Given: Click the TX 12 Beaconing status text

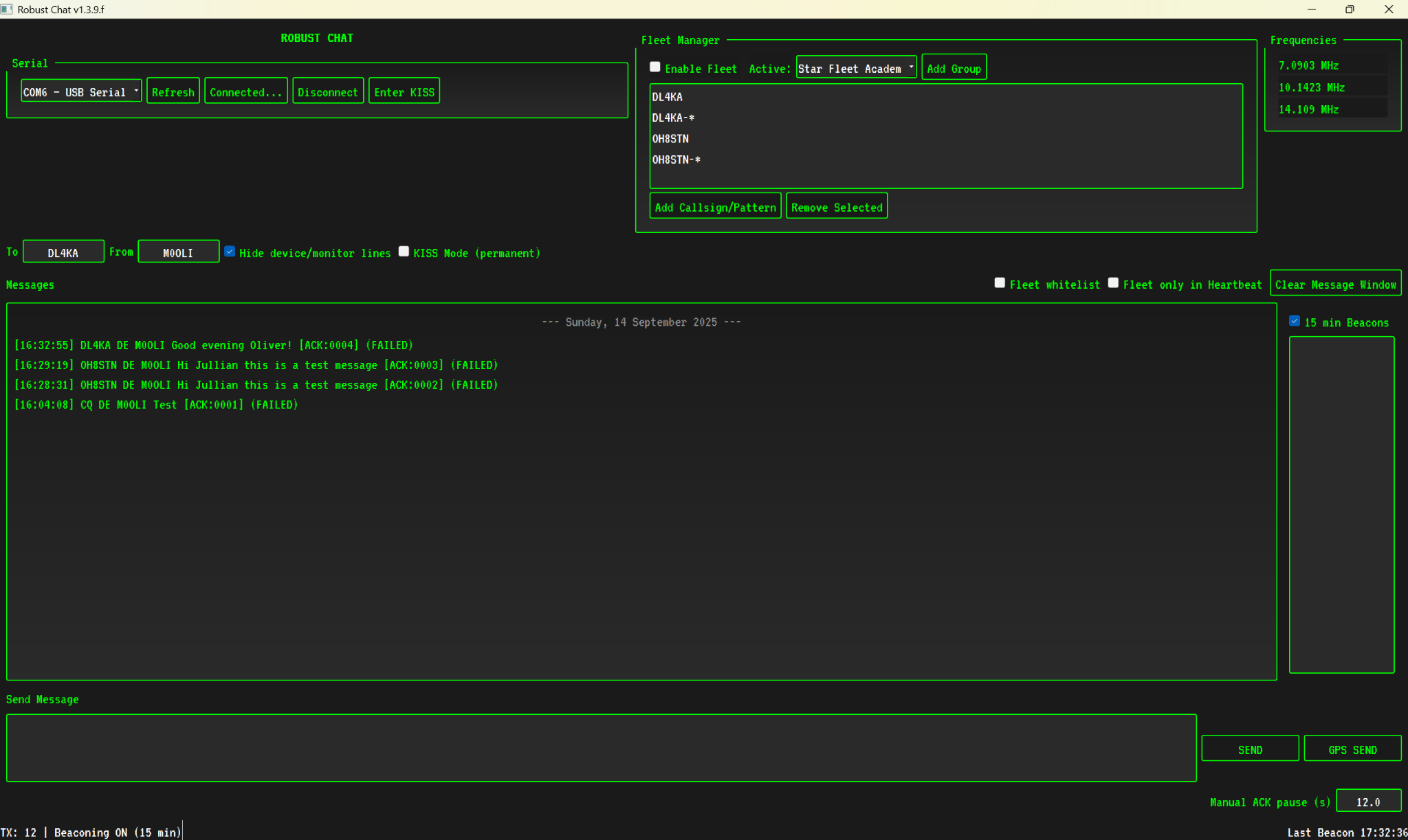Looking at the screenshot, I should [x=91, y=832].
